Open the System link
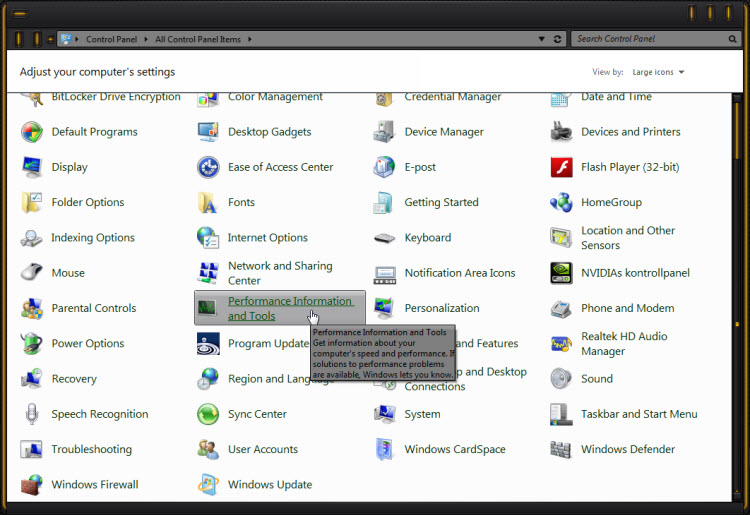 pyautogui.click(x=422, y=414)
